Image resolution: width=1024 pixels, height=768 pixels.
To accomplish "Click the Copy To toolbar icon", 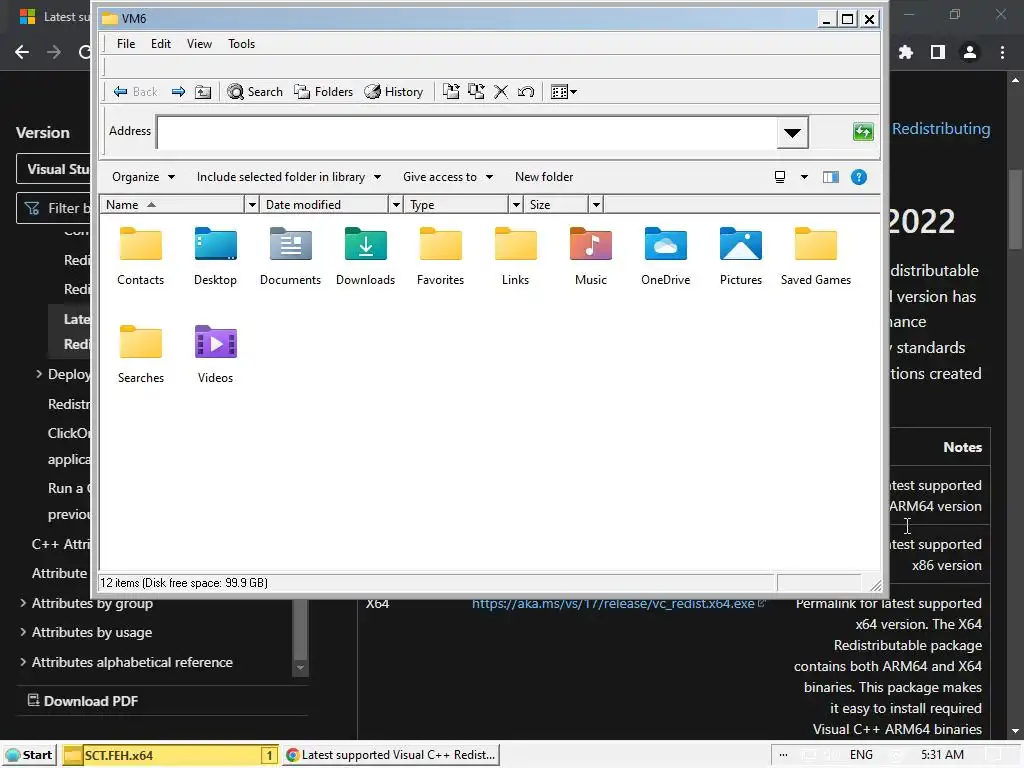I will click(x=476, y=91).
